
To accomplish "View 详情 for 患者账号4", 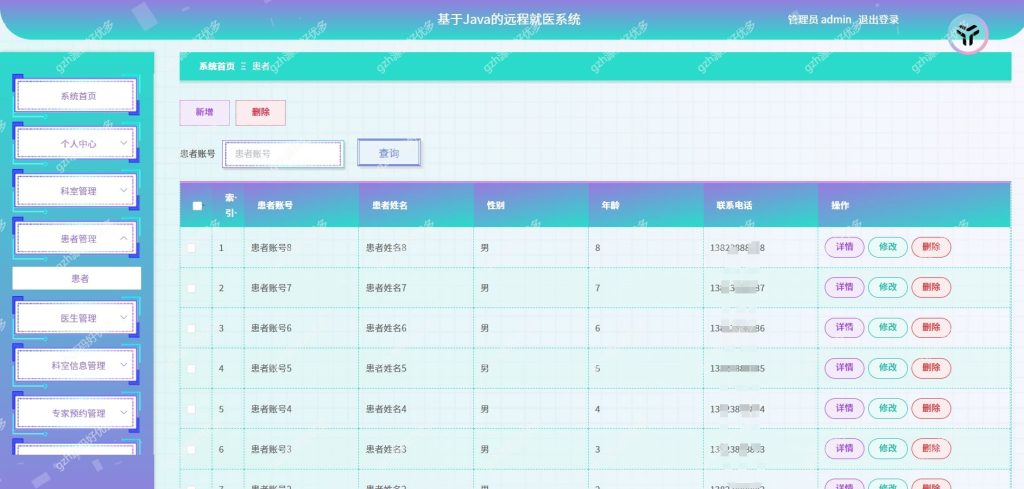I will point(844,409).
